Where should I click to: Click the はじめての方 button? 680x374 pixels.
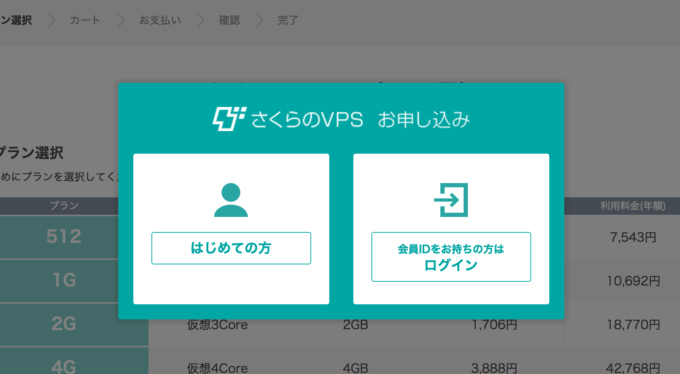(231, 248)
